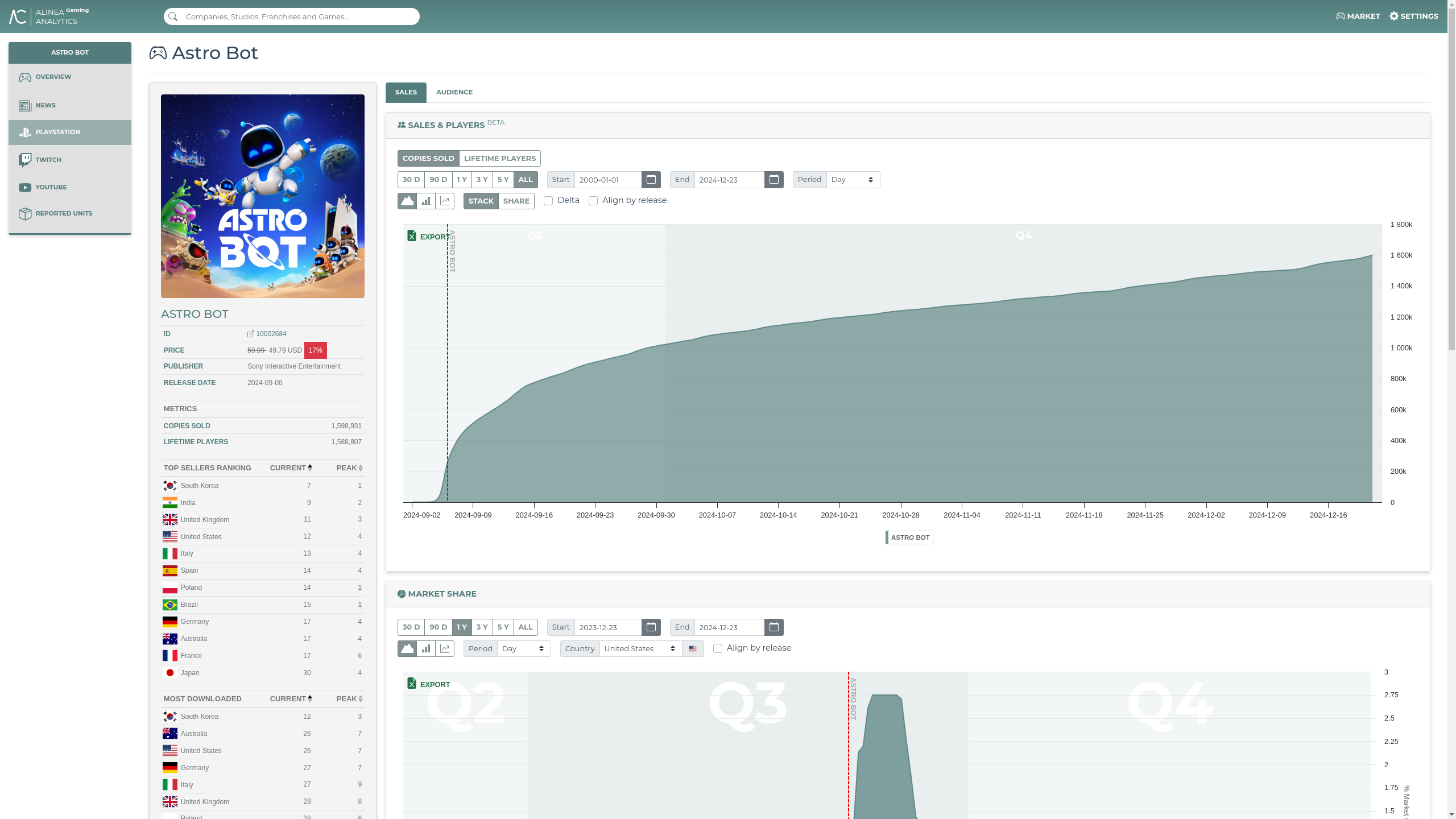
Task: Edit Market Share End date field
Action: [x=730, y=627]
